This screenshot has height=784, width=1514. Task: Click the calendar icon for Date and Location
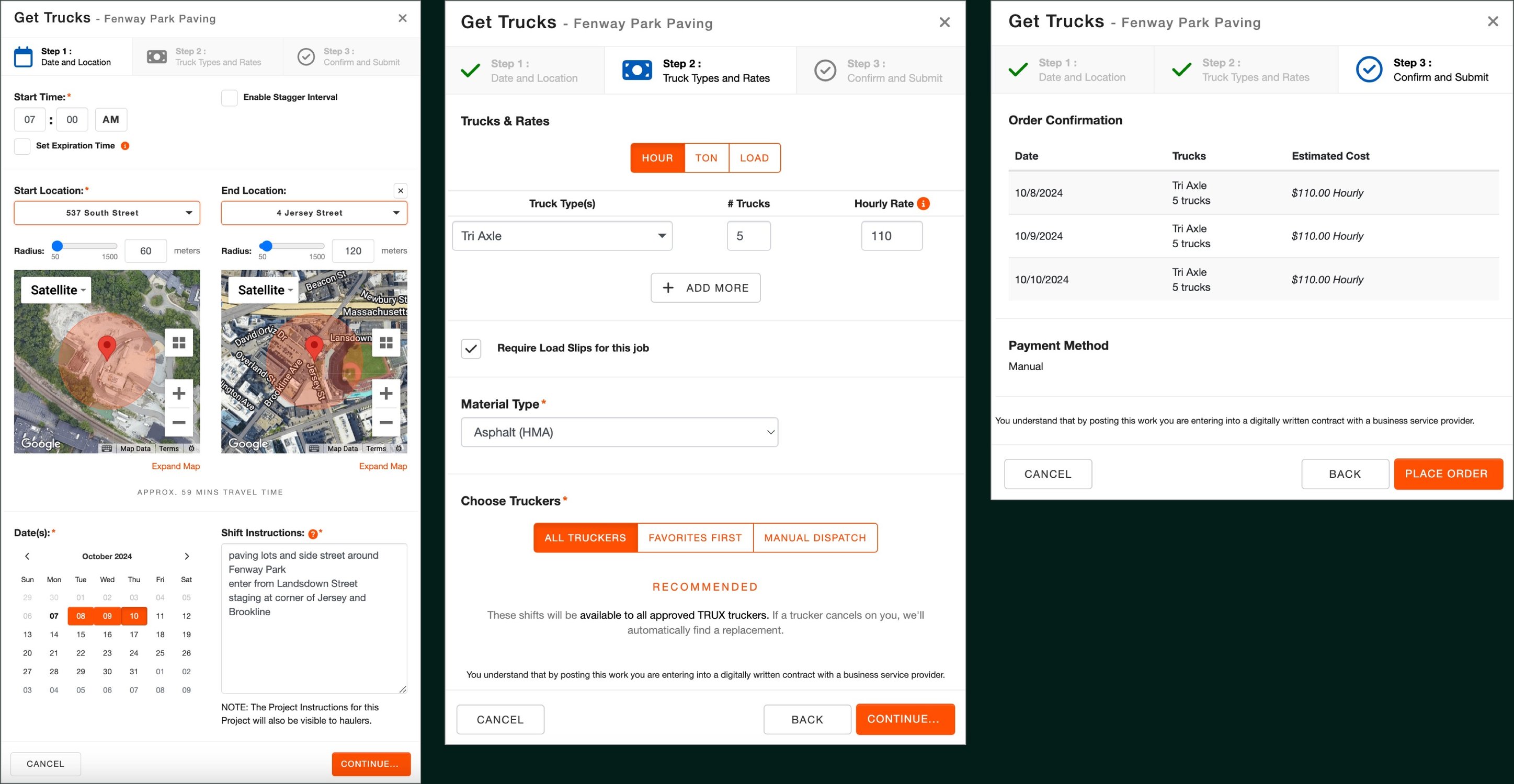[x=23, y=56]
